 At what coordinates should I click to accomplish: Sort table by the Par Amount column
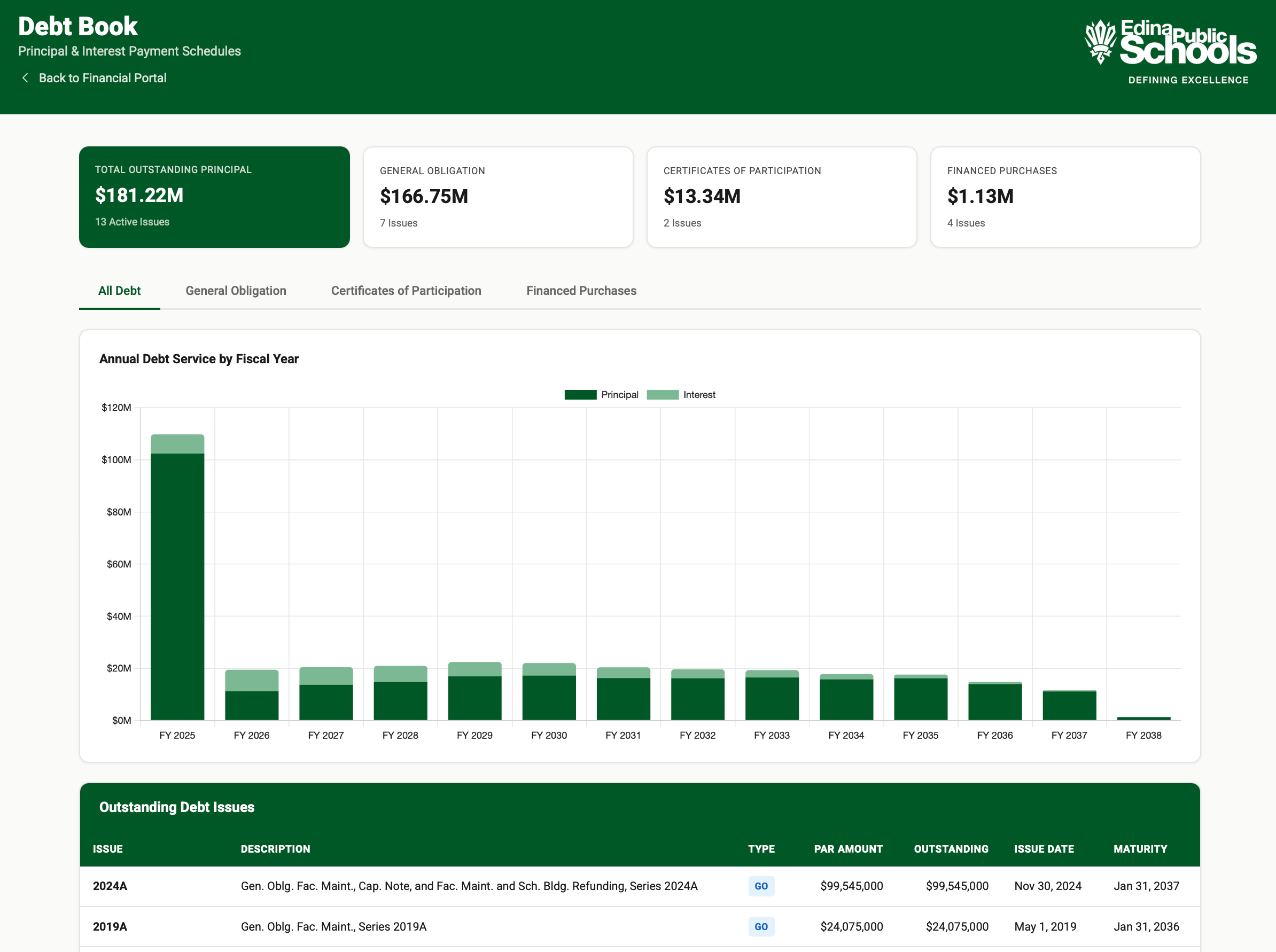coord(849,848)
